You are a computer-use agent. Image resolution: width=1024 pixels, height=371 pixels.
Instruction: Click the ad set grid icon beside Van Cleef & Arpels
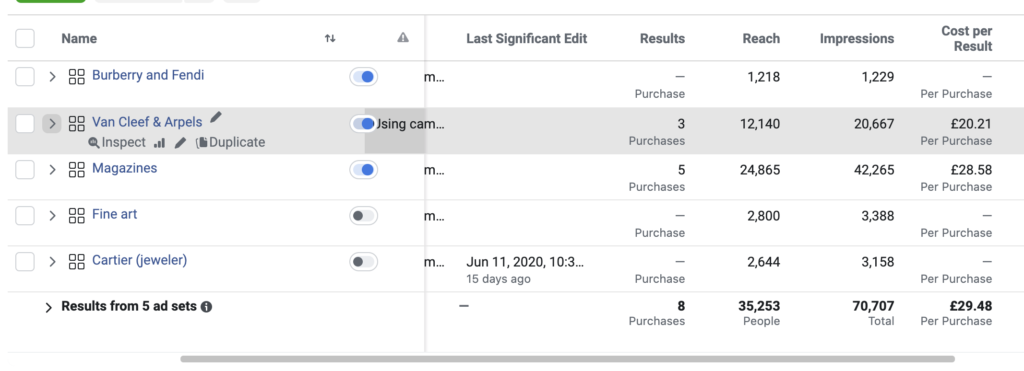77,123
